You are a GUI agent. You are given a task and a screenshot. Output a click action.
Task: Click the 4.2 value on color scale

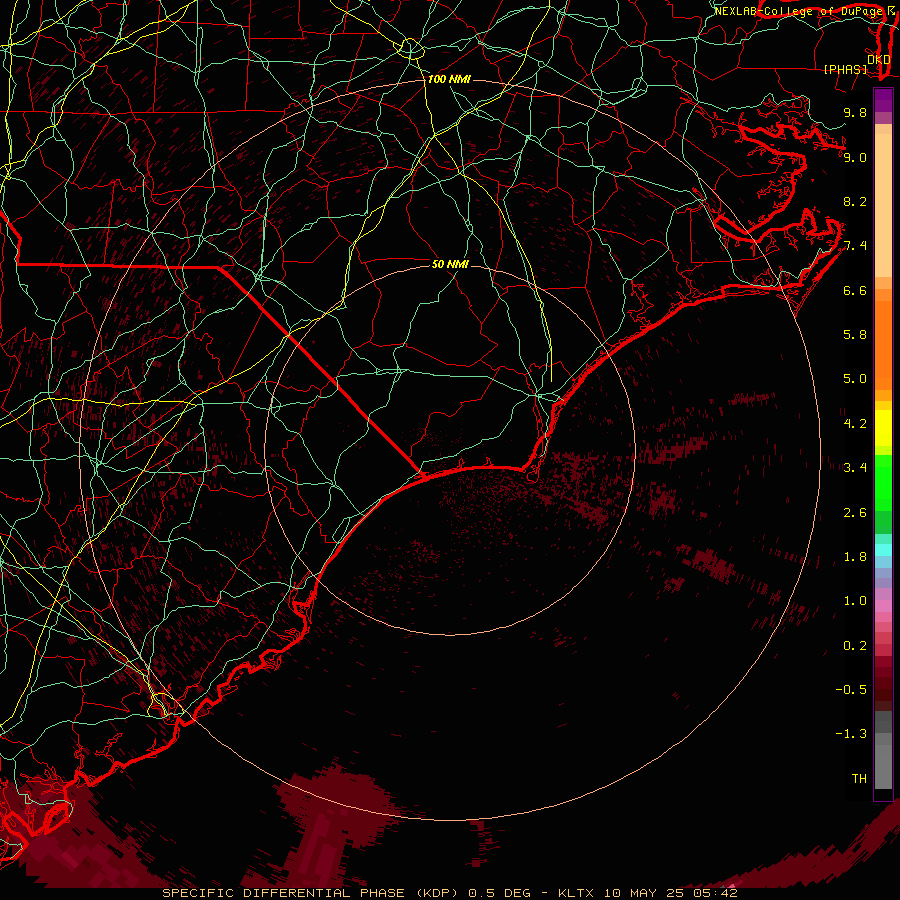pyautogui.click(x=855, y=424)
